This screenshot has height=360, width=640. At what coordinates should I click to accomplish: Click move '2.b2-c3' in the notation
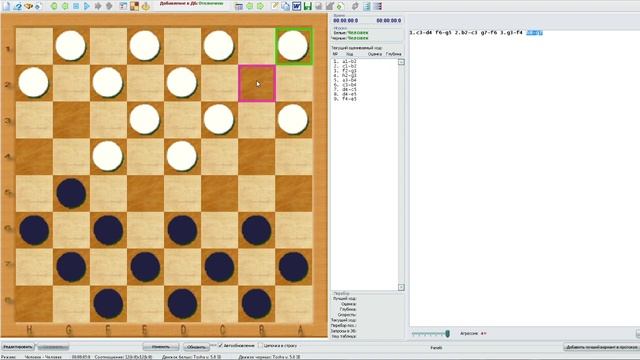click(x=466, y=33)
